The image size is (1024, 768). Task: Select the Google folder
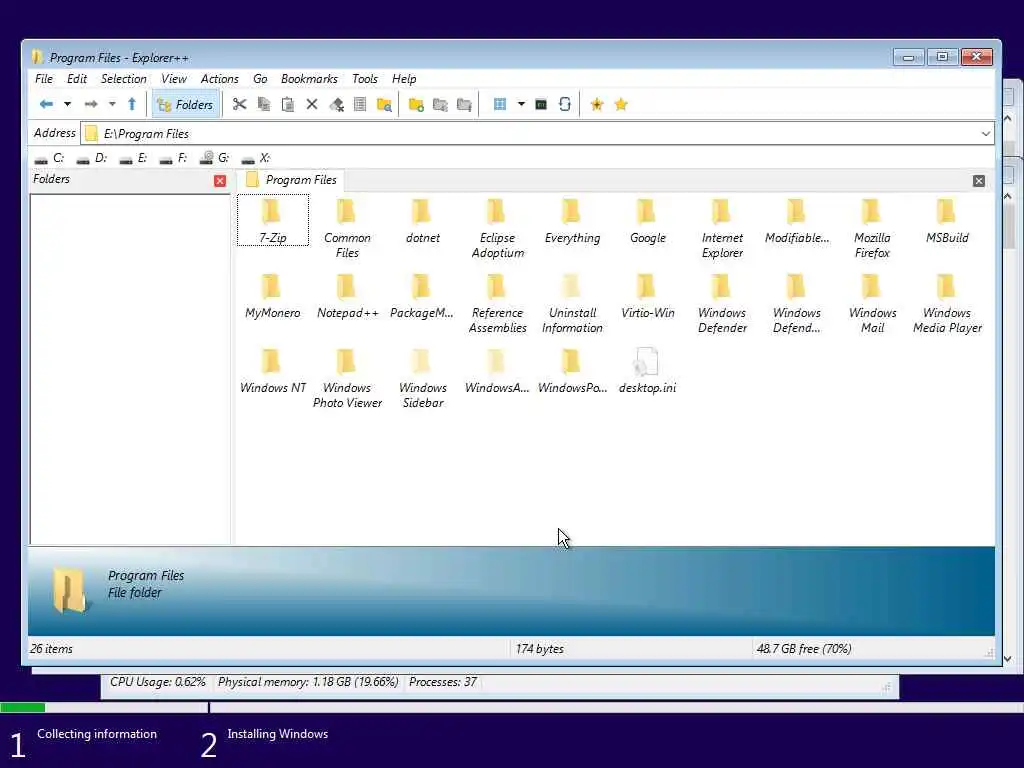pos(647,221)
